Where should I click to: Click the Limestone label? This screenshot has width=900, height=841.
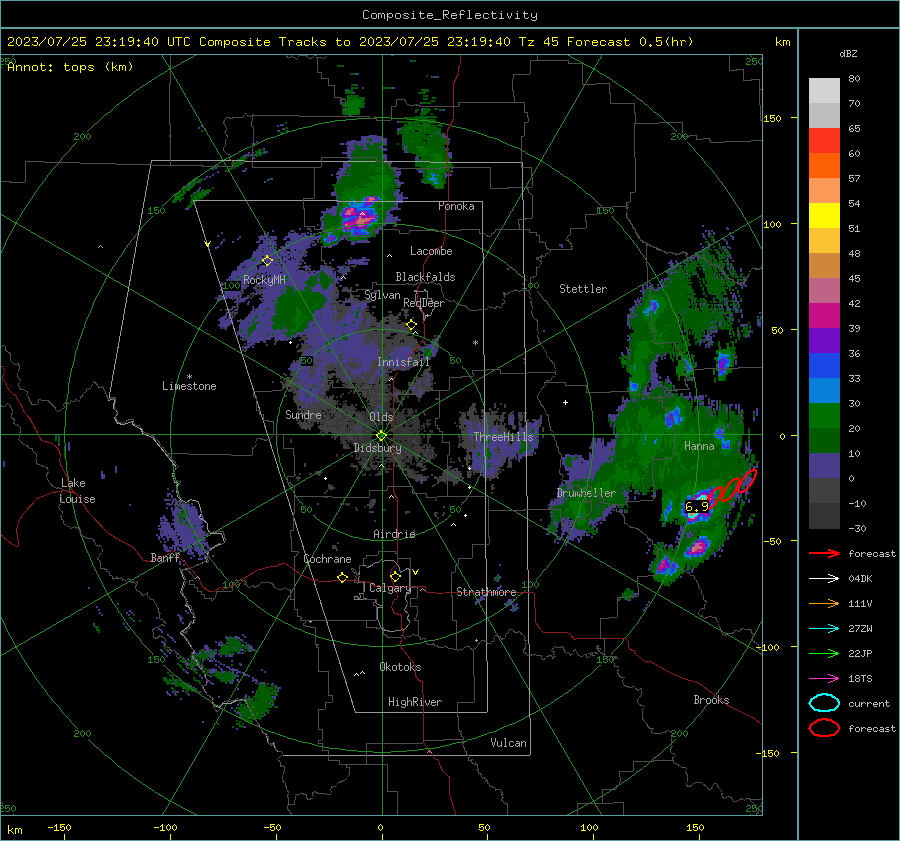point(189,386)
